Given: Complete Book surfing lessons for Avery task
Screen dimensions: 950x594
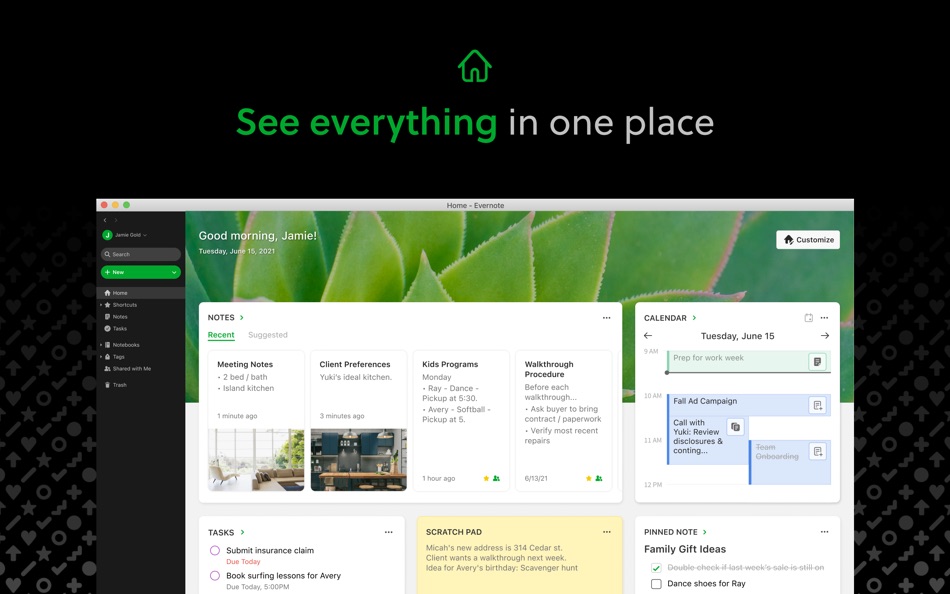Looking at the screenshot, I should [x=214, y=576].
